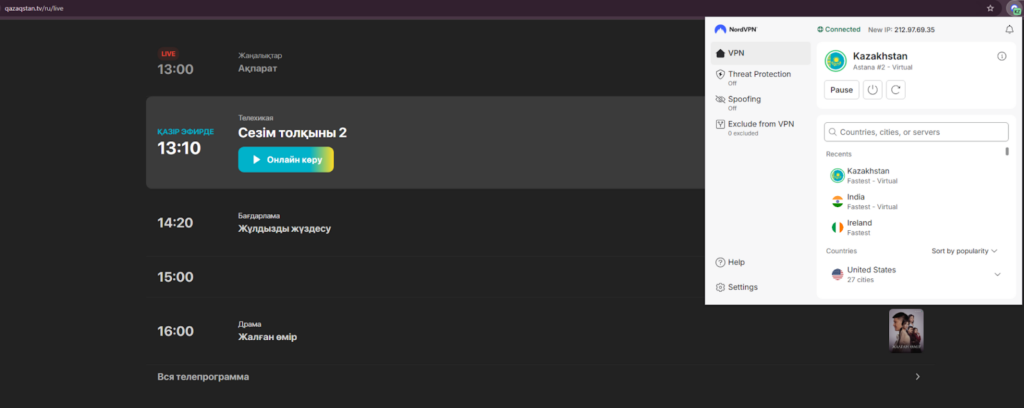Click the LIVE badge above 13:00
Screen dimensions: 1024x408
click(x=168, y=54)
